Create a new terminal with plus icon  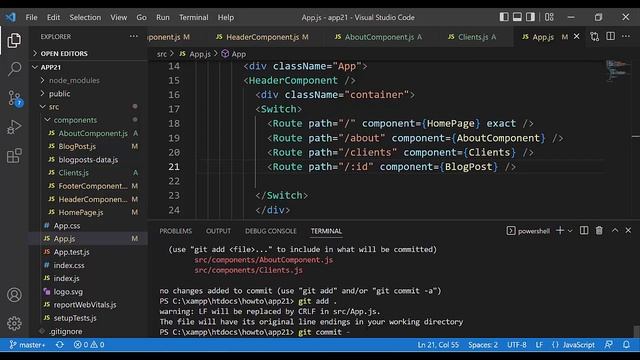pyautogui.click(x=560, y=231)
